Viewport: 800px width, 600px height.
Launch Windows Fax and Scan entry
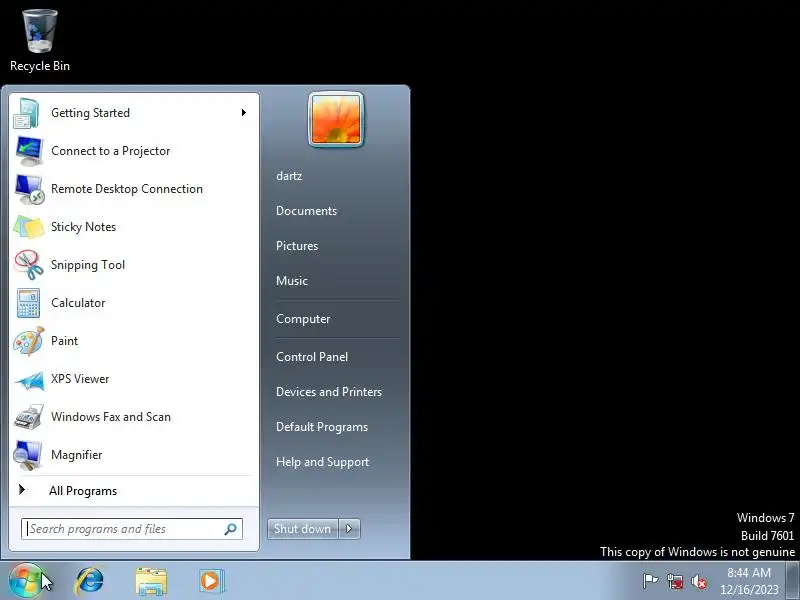pyautogui.click(x=134, y=417)
